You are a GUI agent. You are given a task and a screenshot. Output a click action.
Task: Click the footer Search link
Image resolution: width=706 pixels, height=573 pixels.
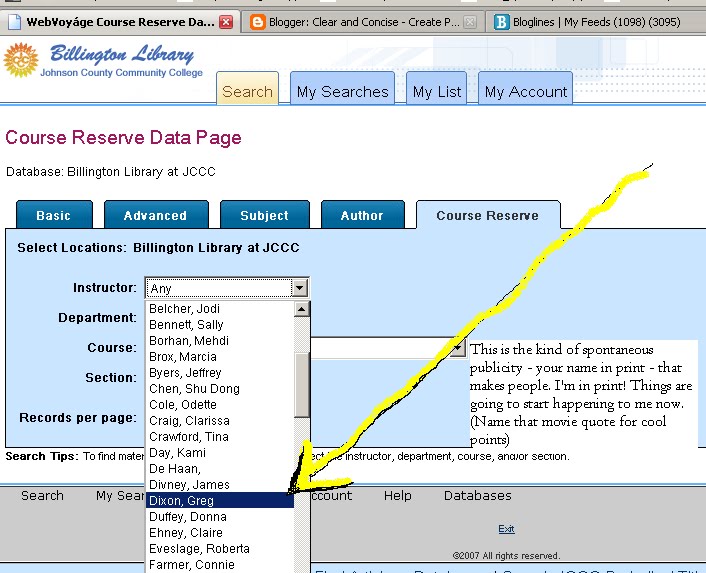42,496
